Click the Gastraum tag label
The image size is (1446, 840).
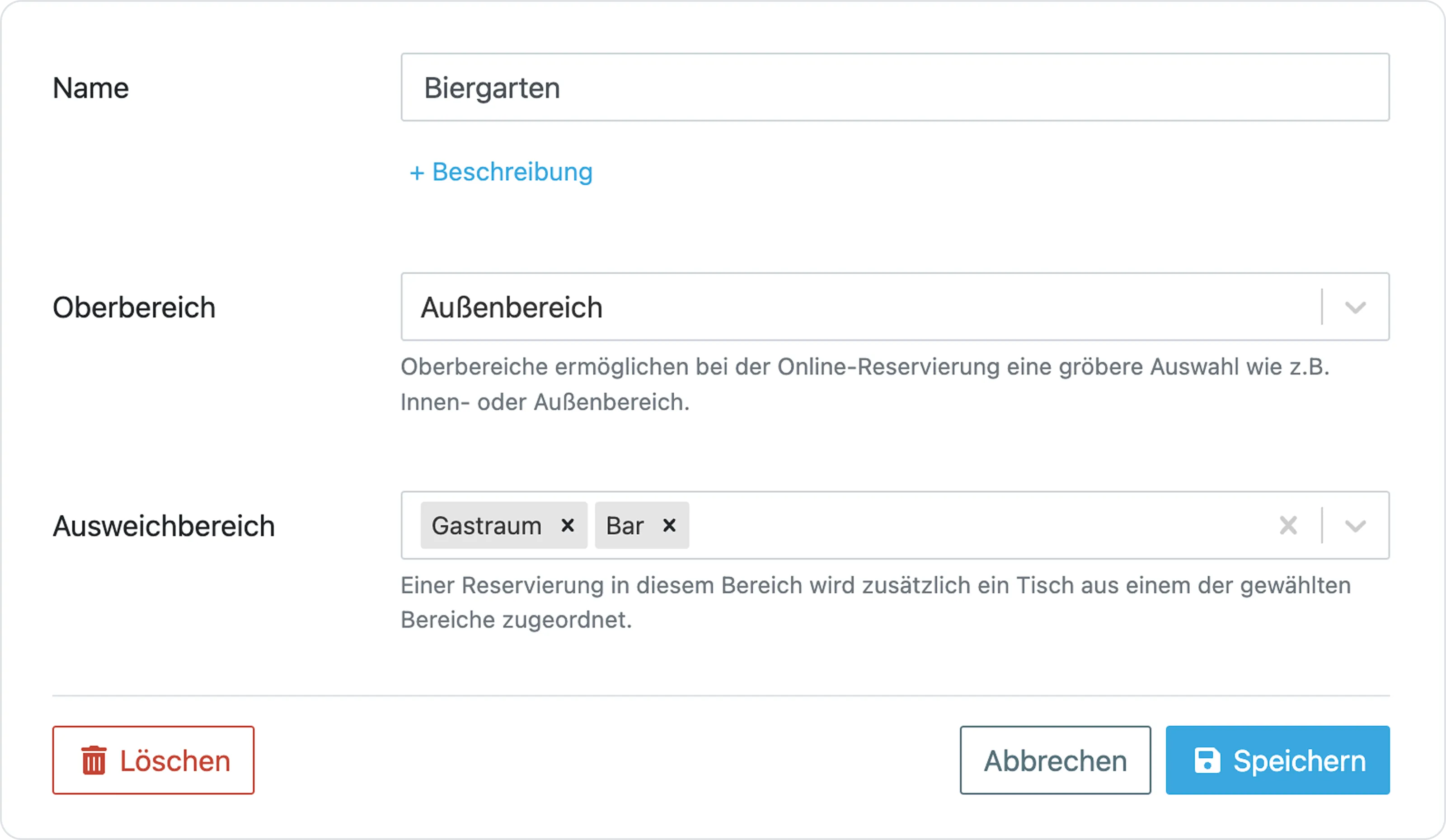pyautogui.click(x=487, y=526)
